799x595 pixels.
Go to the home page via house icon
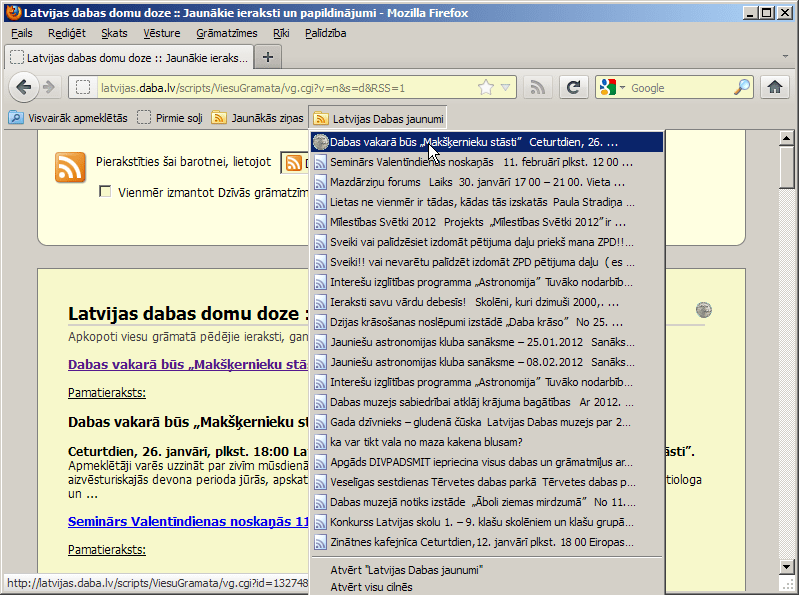[x=775, y=88]
